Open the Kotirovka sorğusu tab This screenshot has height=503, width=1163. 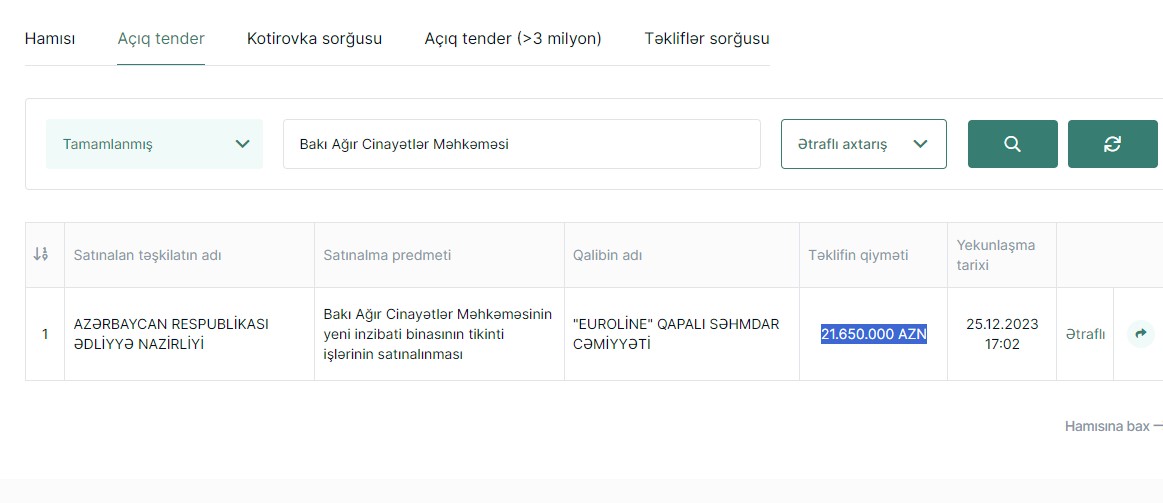tap(314, 39)
